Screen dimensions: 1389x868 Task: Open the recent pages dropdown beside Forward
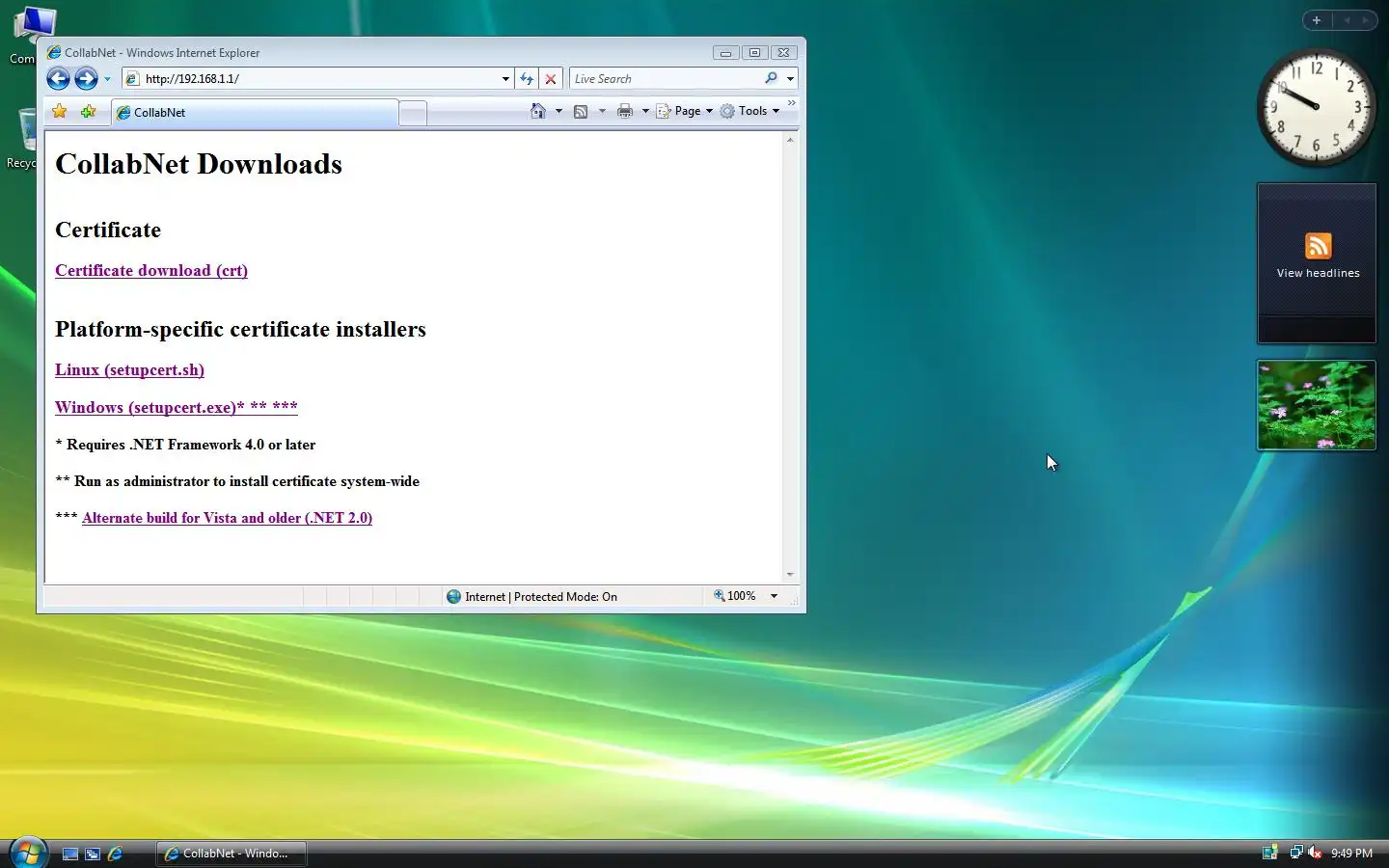pos(107,79)
